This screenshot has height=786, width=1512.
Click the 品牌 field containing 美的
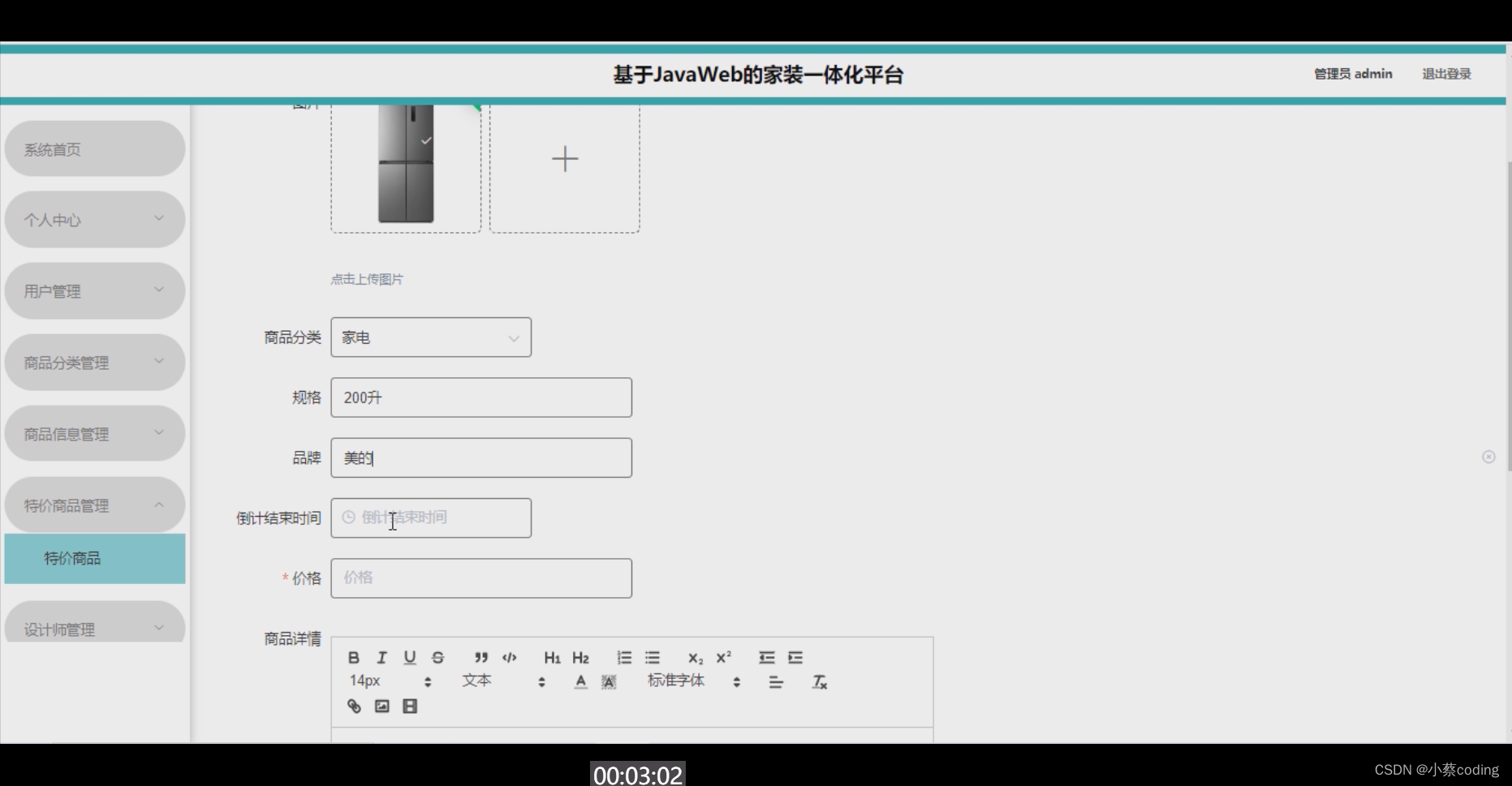point(481,457)
